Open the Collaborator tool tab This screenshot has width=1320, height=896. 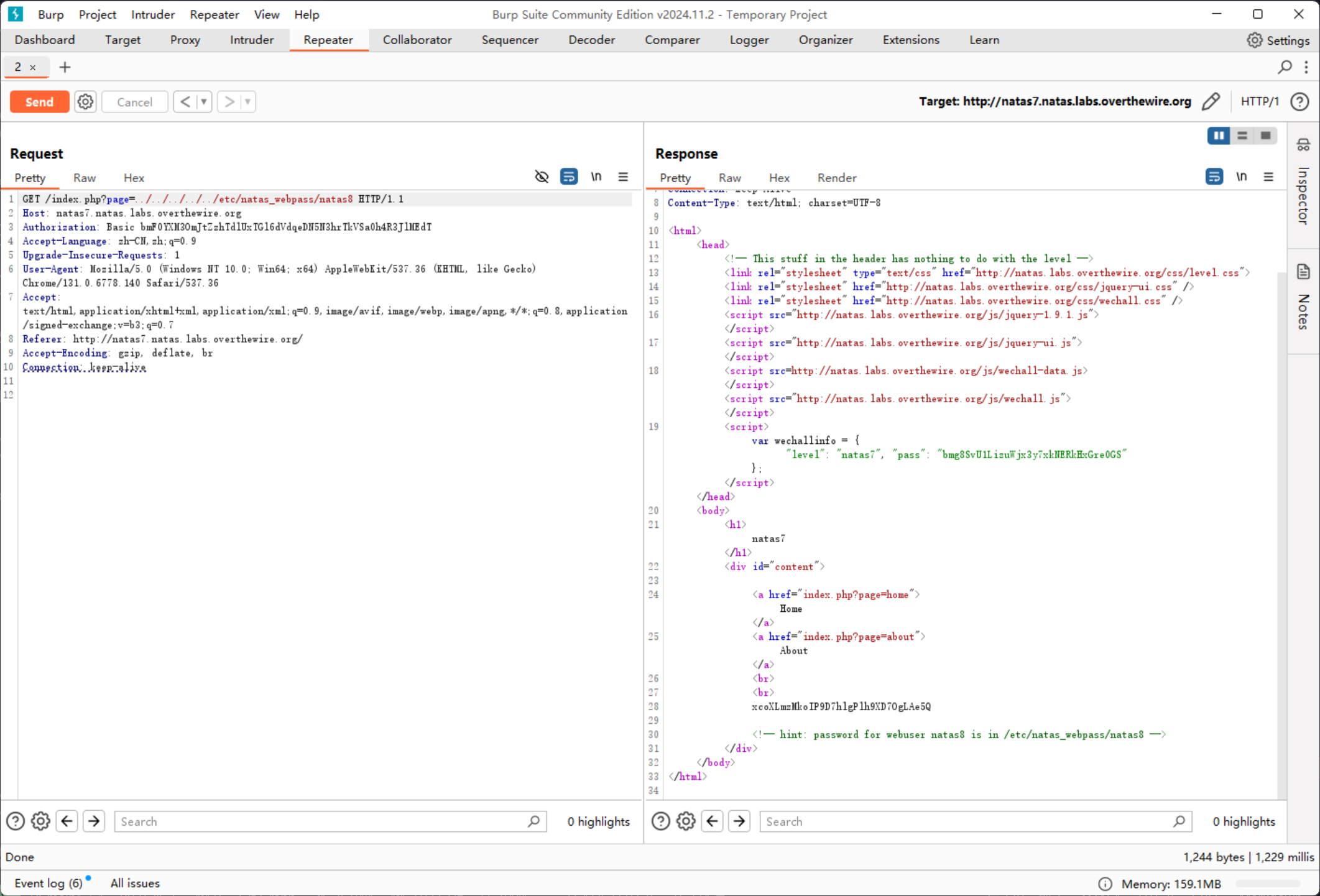click(417, 40)
